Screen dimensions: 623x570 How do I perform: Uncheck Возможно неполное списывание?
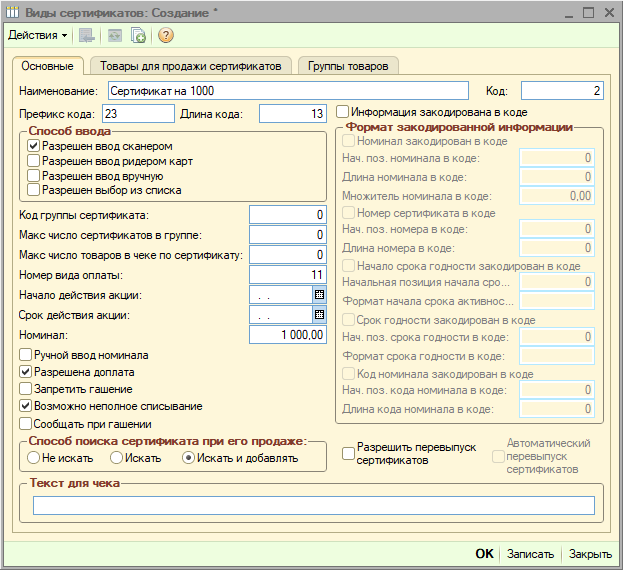25,406
